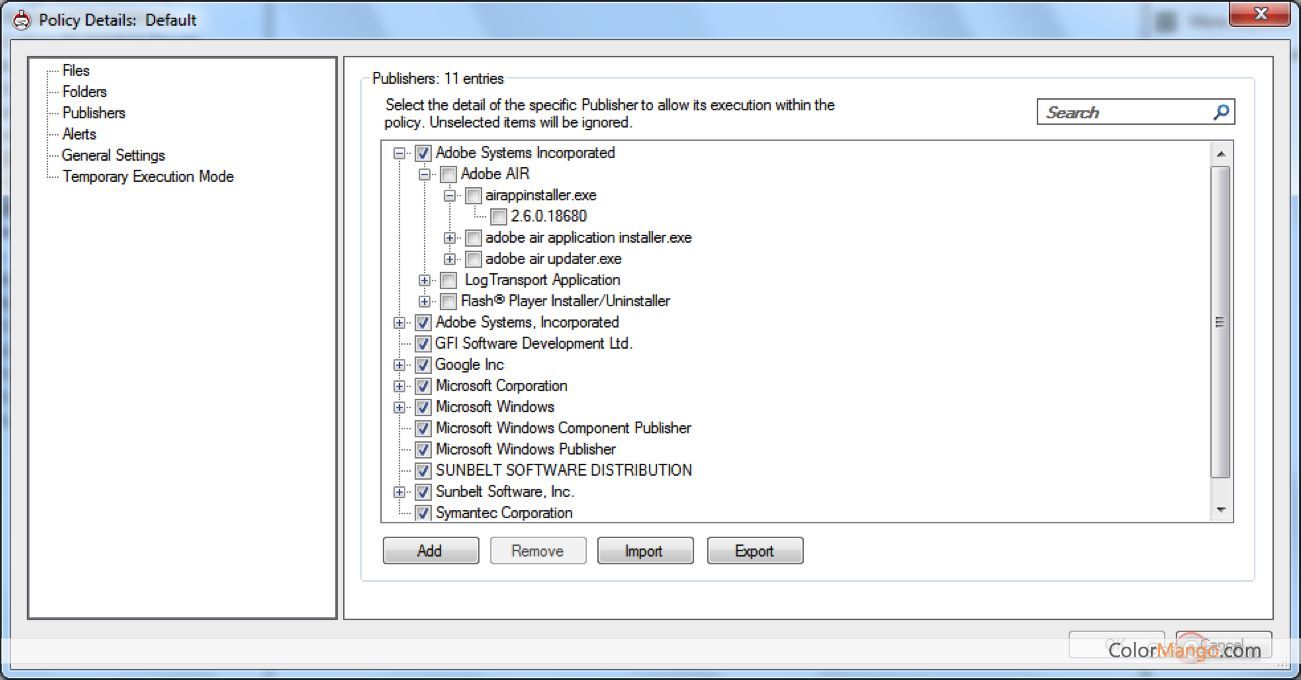This screenshot has width=1301, height=680.
Task: Export the publishers list
Action: coord(755,550)
